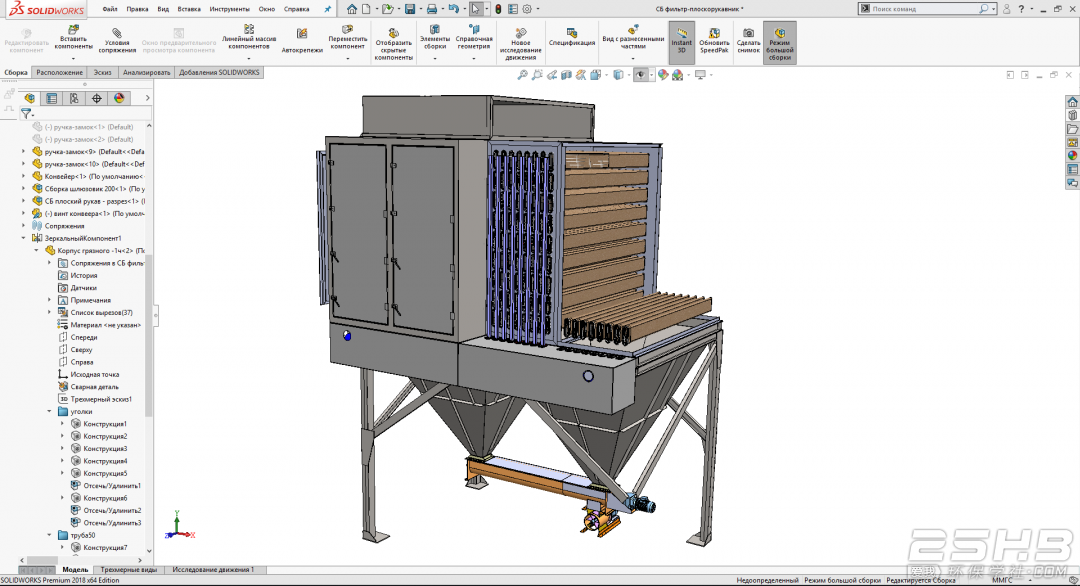Image resolution: width=1080 pixels, height=586 pixels.
Task: Expand the Конвейер<1> tree node
Action: pos(23,176)
